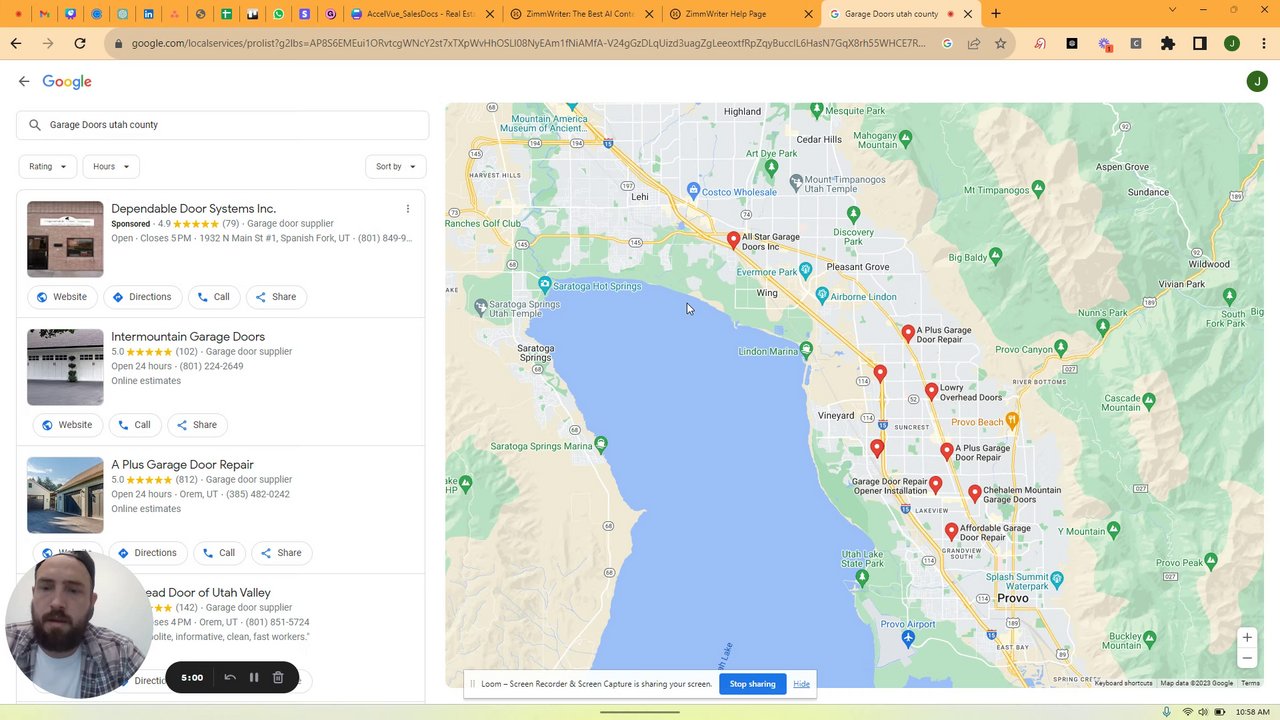Viewport: 1280px width, 720px height.
Task: Open the system tray volume control
Action: coord(1201,712)
